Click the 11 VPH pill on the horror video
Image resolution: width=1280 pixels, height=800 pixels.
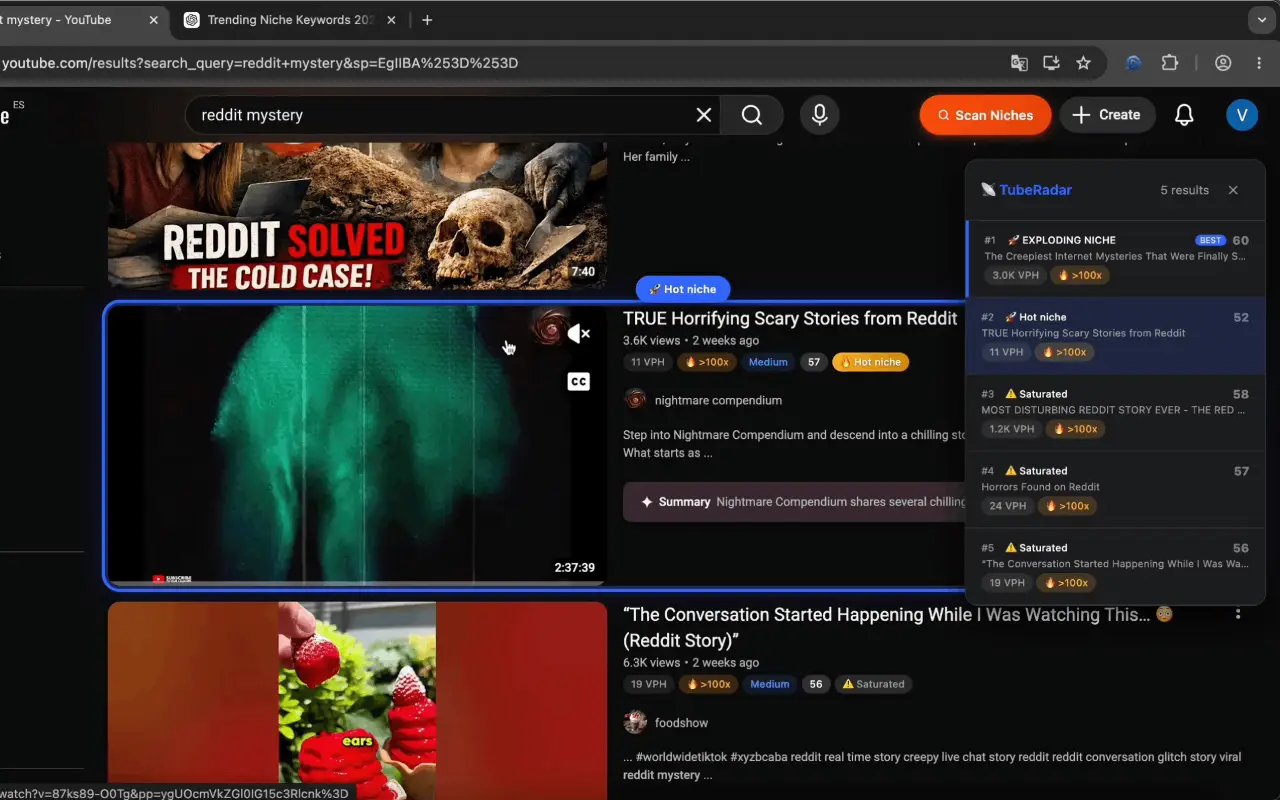[x=647, y=362]
